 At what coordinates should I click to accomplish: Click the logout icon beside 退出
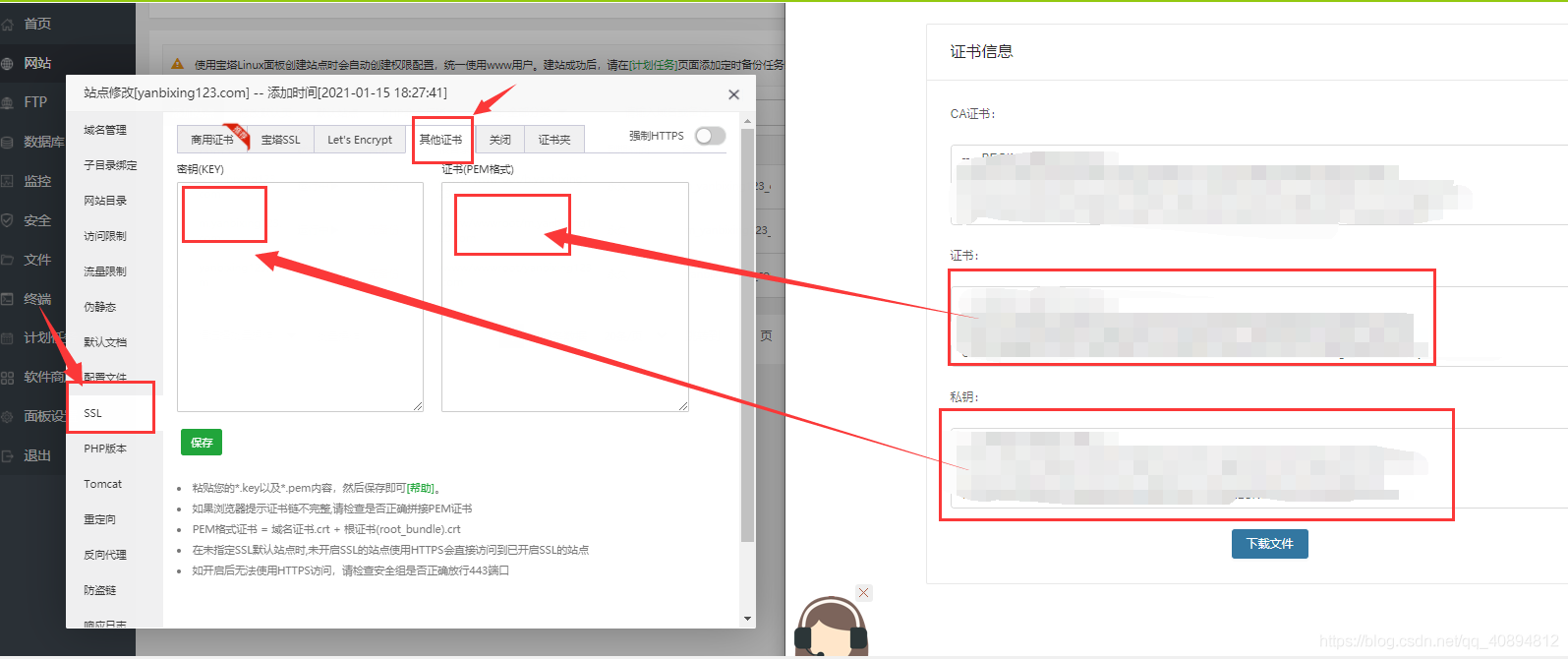coord(7,455)
